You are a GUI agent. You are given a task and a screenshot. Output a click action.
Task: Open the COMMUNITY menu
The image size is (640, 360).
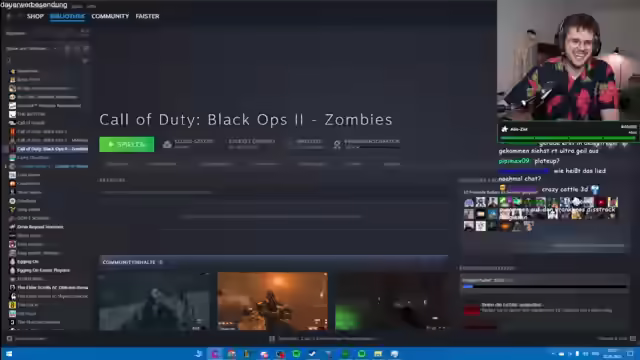(x=110, y=16)
